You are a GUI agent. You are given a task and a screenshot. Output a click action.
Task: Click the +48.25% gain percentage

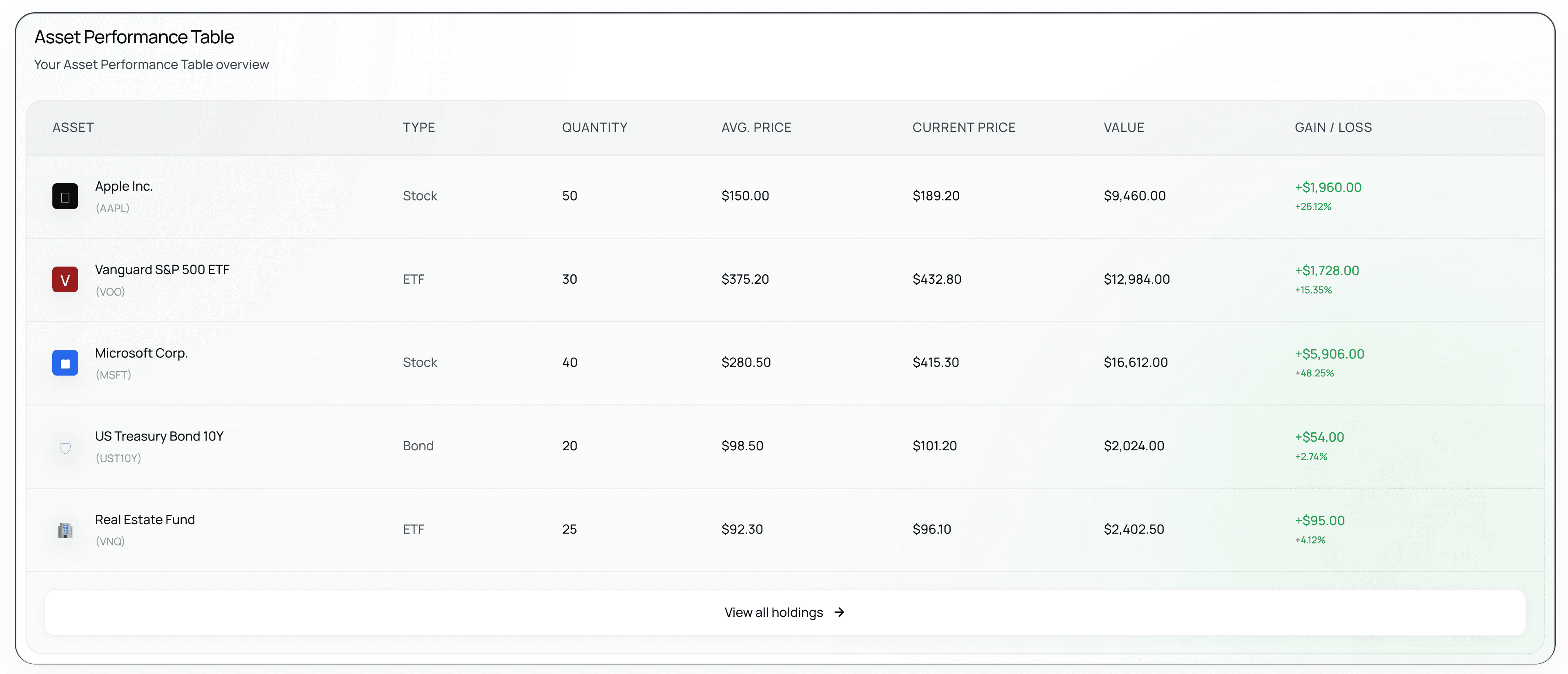[1314, 374]
